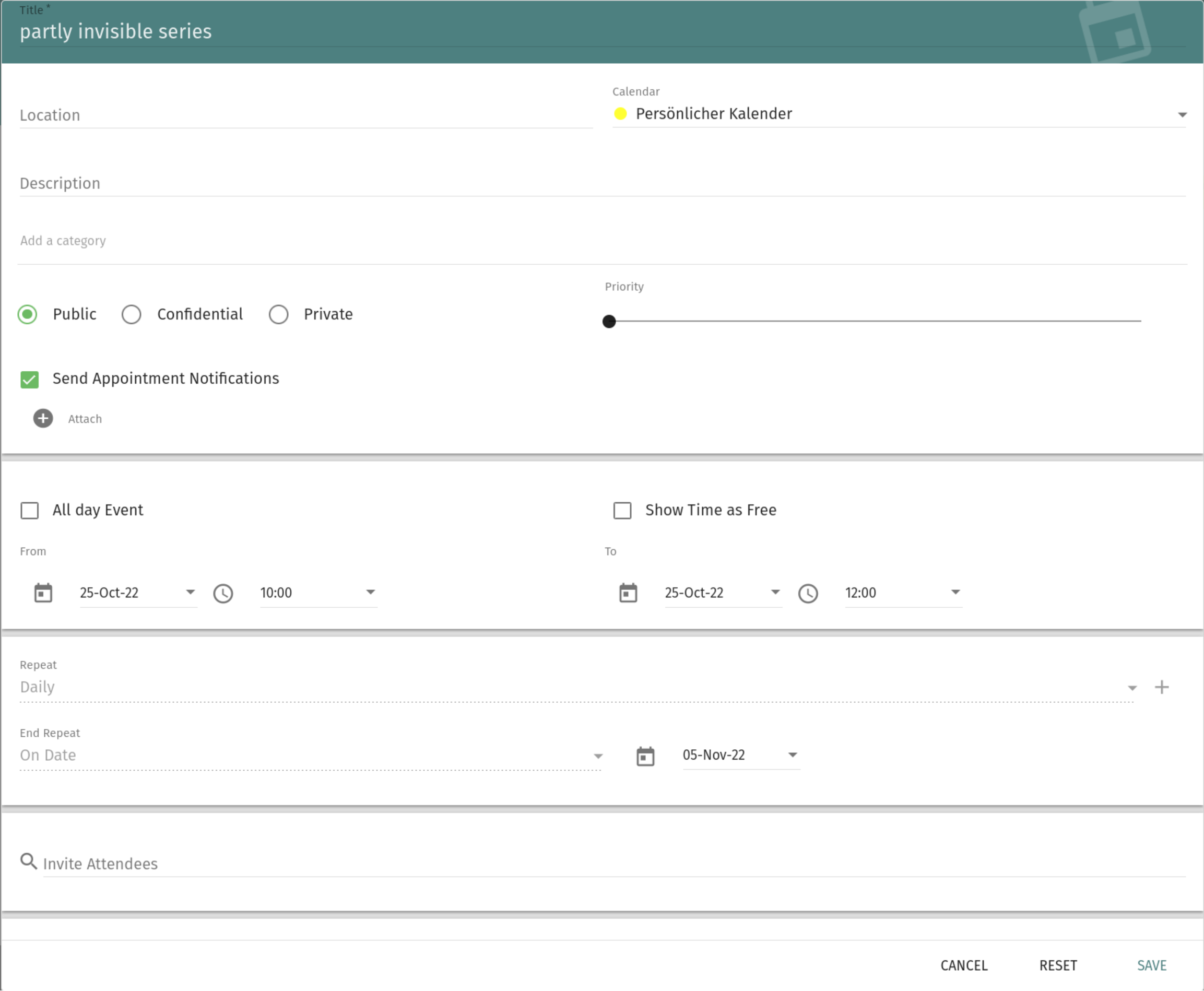Viewport: 1204px width, 991px height.
Task: Click the To time clock icon
Action: coord(808,593)
